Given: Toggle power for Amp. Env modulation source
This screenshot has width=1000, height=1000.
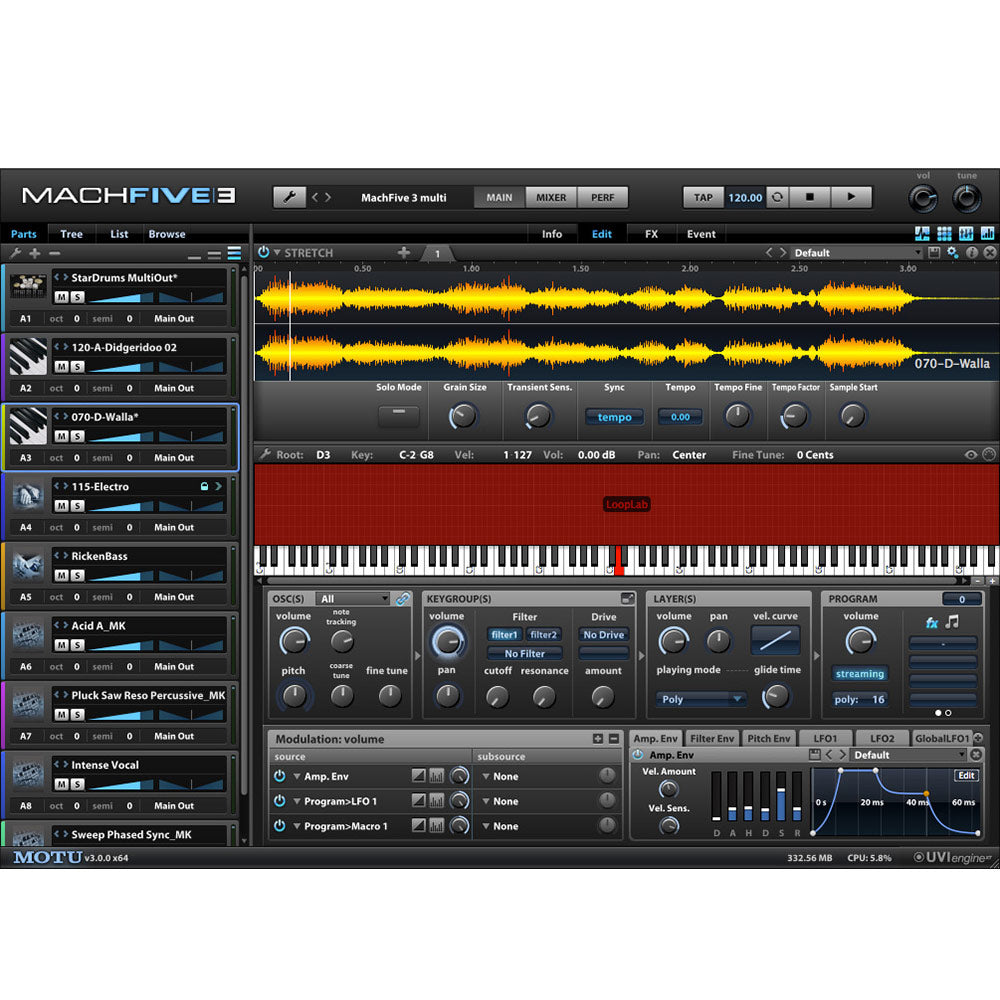Looking at the screenshot, I should [280, 776].
